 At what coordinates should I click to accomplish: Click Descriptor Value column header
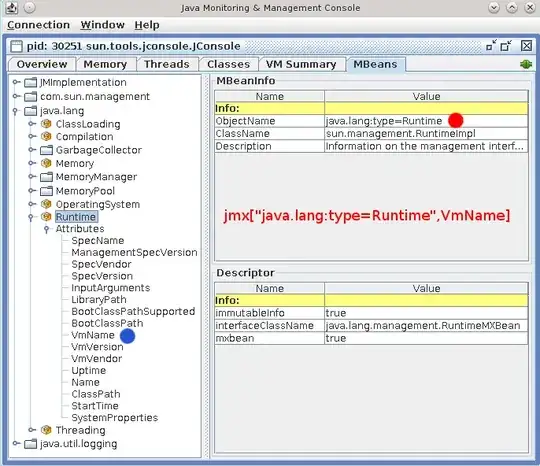[x=426, y=288]
